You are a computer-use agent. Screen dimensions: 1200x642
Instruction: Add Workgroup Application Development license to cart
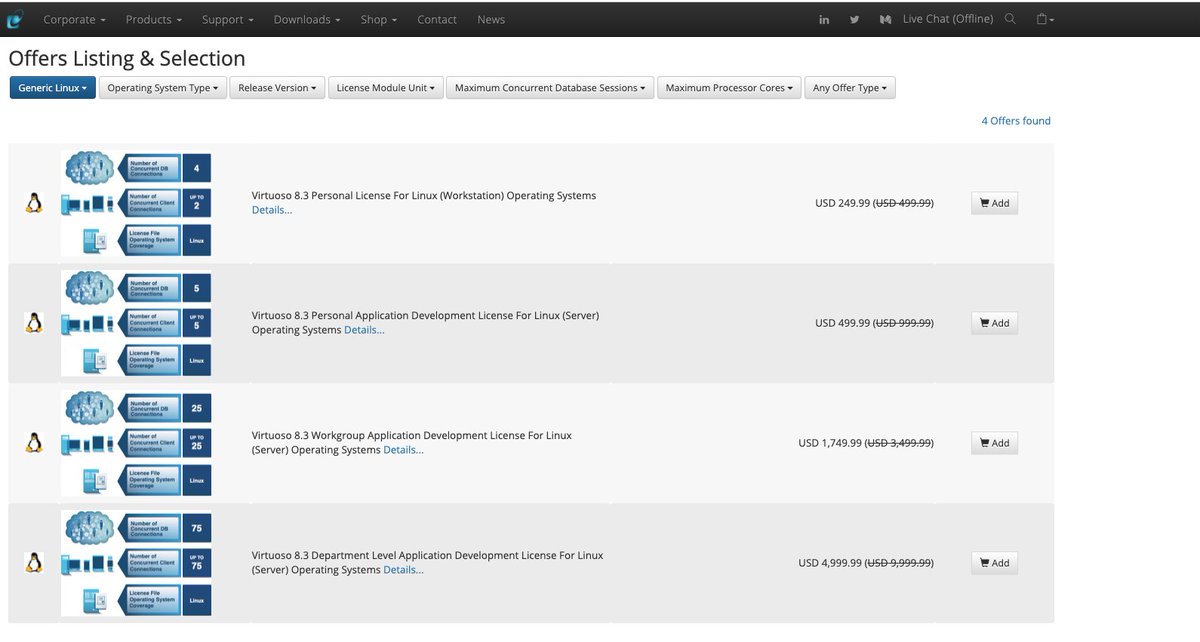pos(994,443)
